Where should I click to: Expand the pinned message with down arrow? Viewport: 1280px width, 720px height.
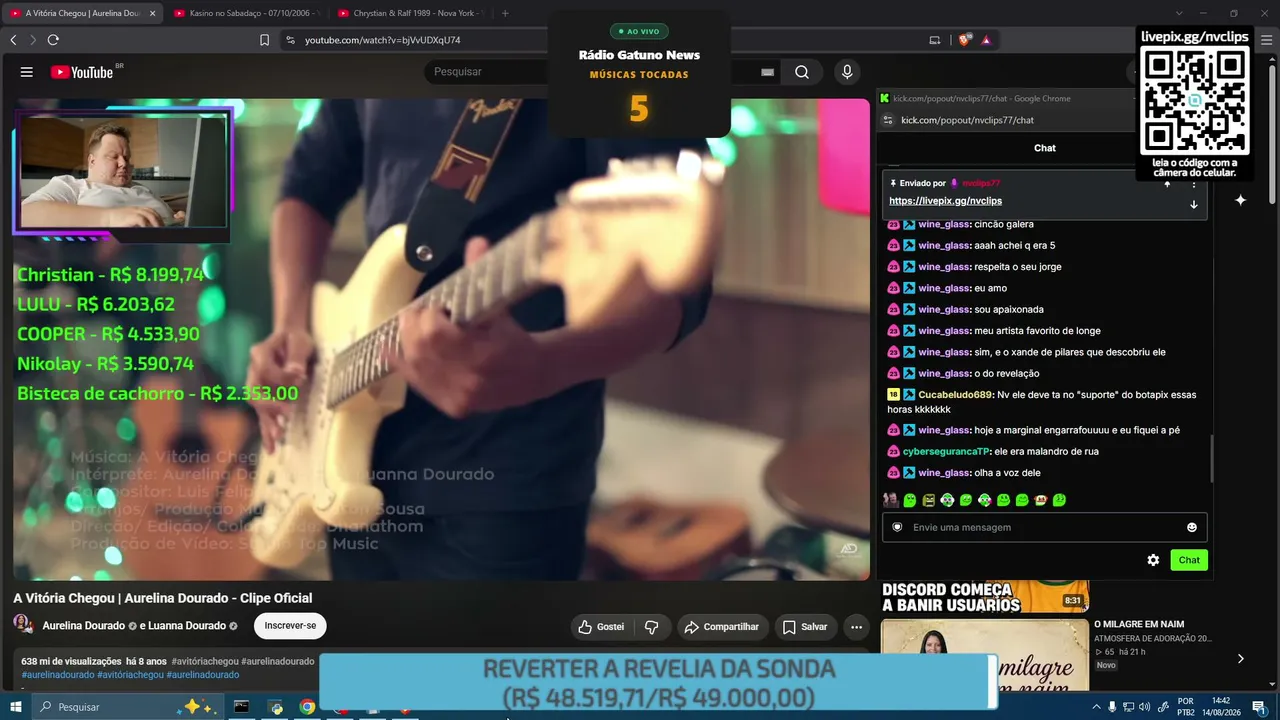1193,204
